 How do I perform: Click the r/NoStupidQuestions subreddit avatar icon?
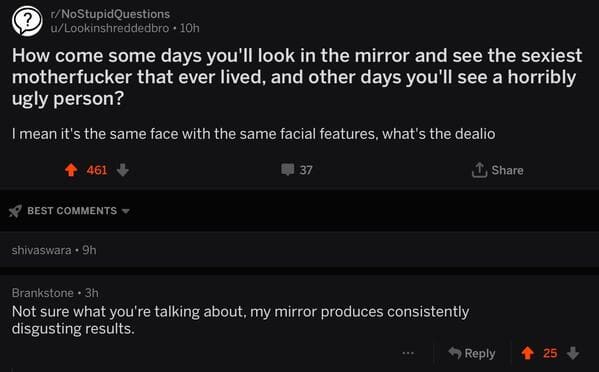(27, 21)
